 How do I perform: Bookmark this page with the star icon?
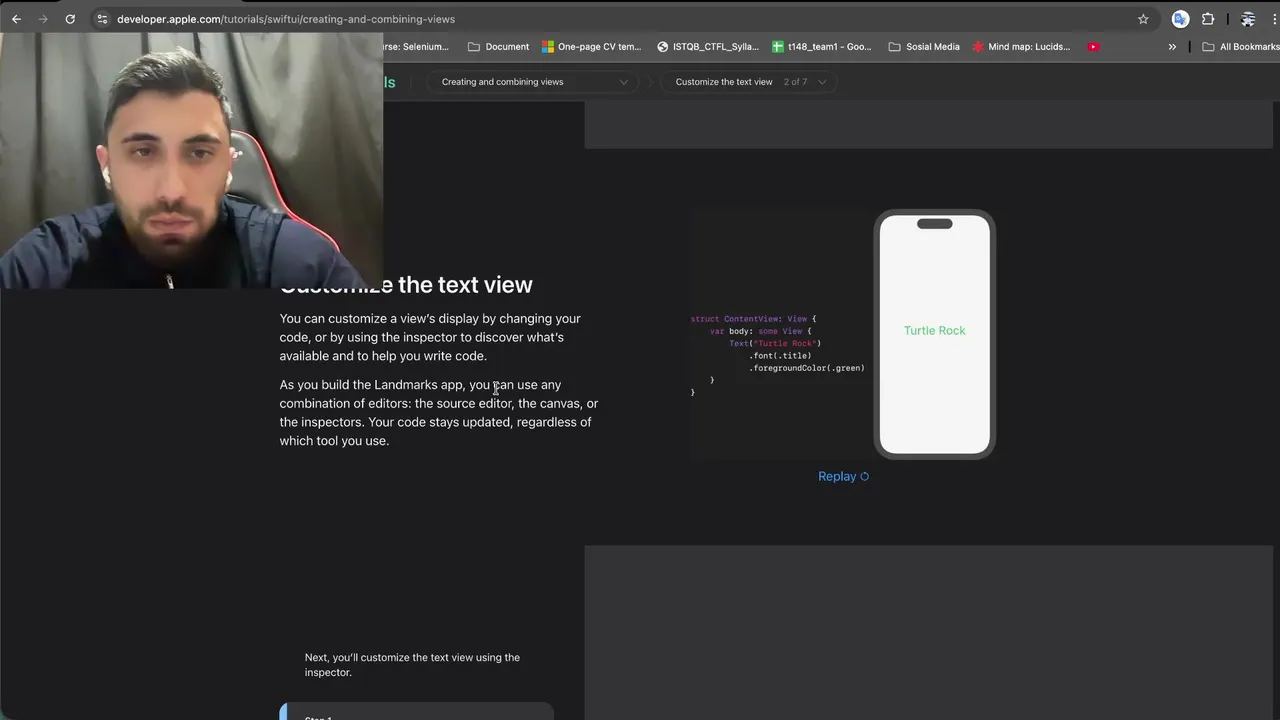(1143, 19)
